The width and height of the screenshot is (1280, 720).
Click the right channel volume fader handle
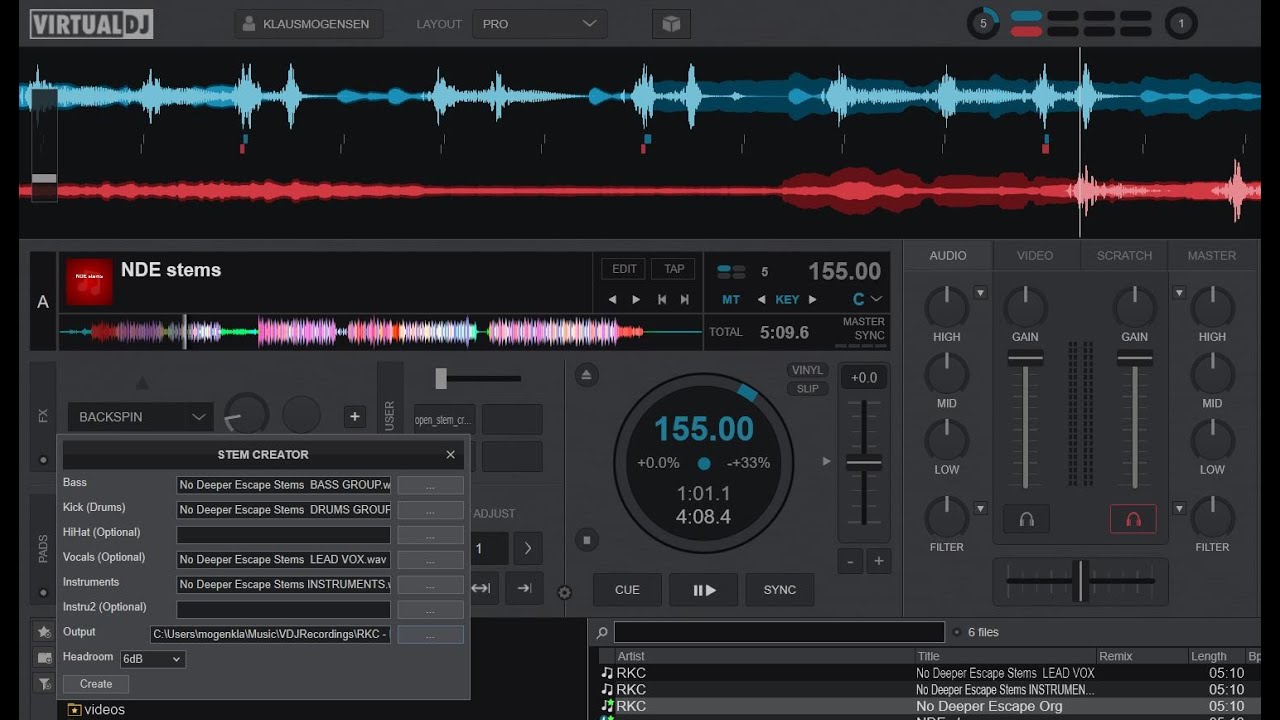[x=1134, y=358]
